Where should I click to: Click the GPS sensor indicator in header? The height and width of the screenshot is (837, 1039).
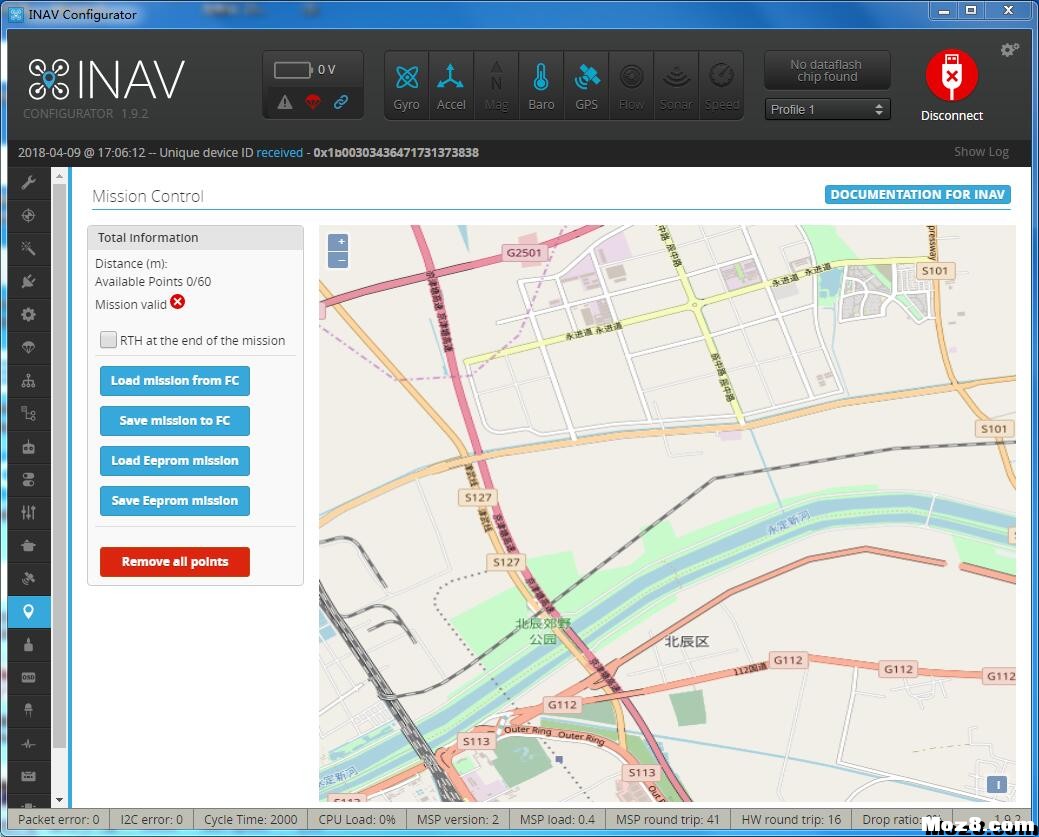(x=586, y=86)
